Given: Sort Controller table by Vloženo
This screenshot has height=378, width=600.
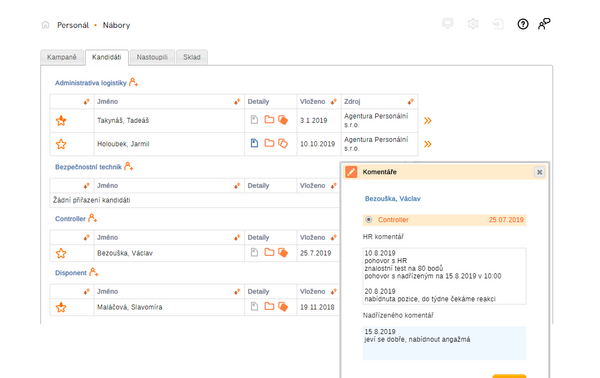Looking at the screenshot, I should point(334,238).
